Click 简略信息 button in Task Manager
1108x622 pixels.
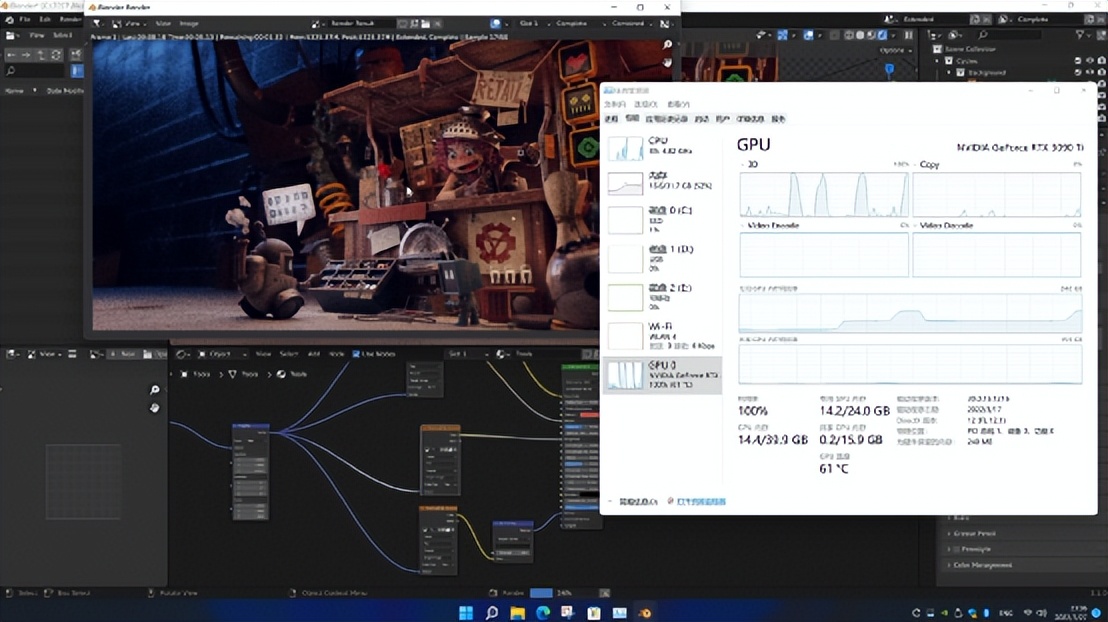point(638,502)
